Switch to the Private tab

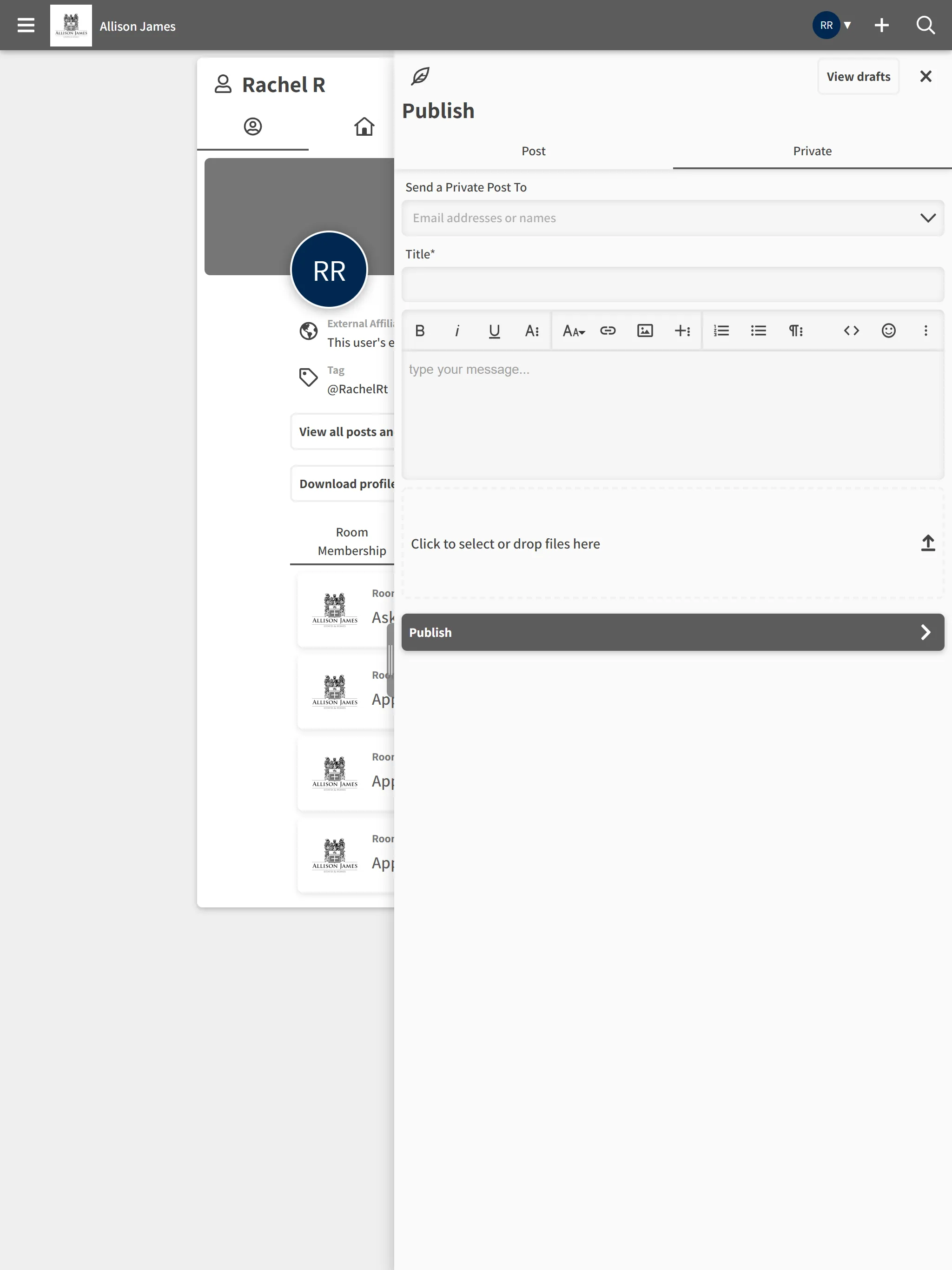coord(812,151)
